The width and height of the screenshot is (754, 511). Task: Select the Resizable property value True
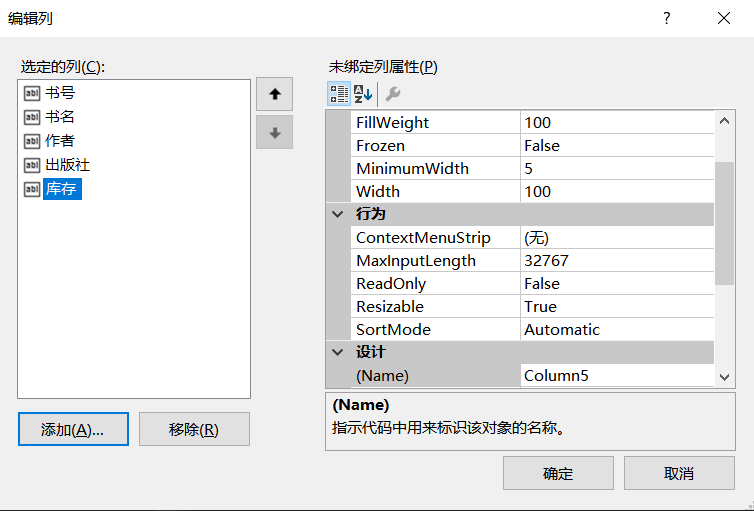click(617, 307)
